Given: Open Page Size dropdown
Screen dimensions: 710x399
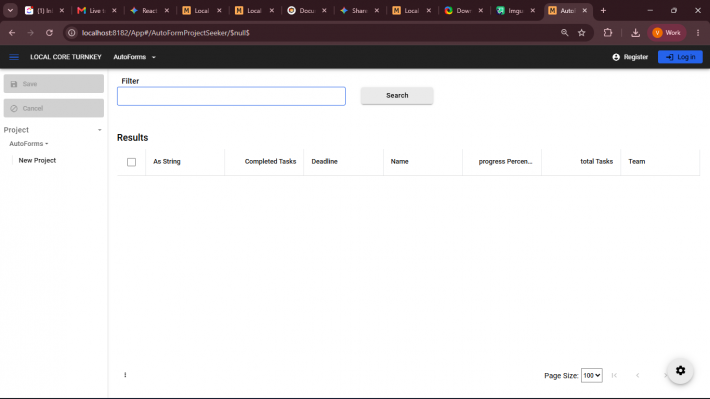Looking at the screenshot, I should [591, 375].
